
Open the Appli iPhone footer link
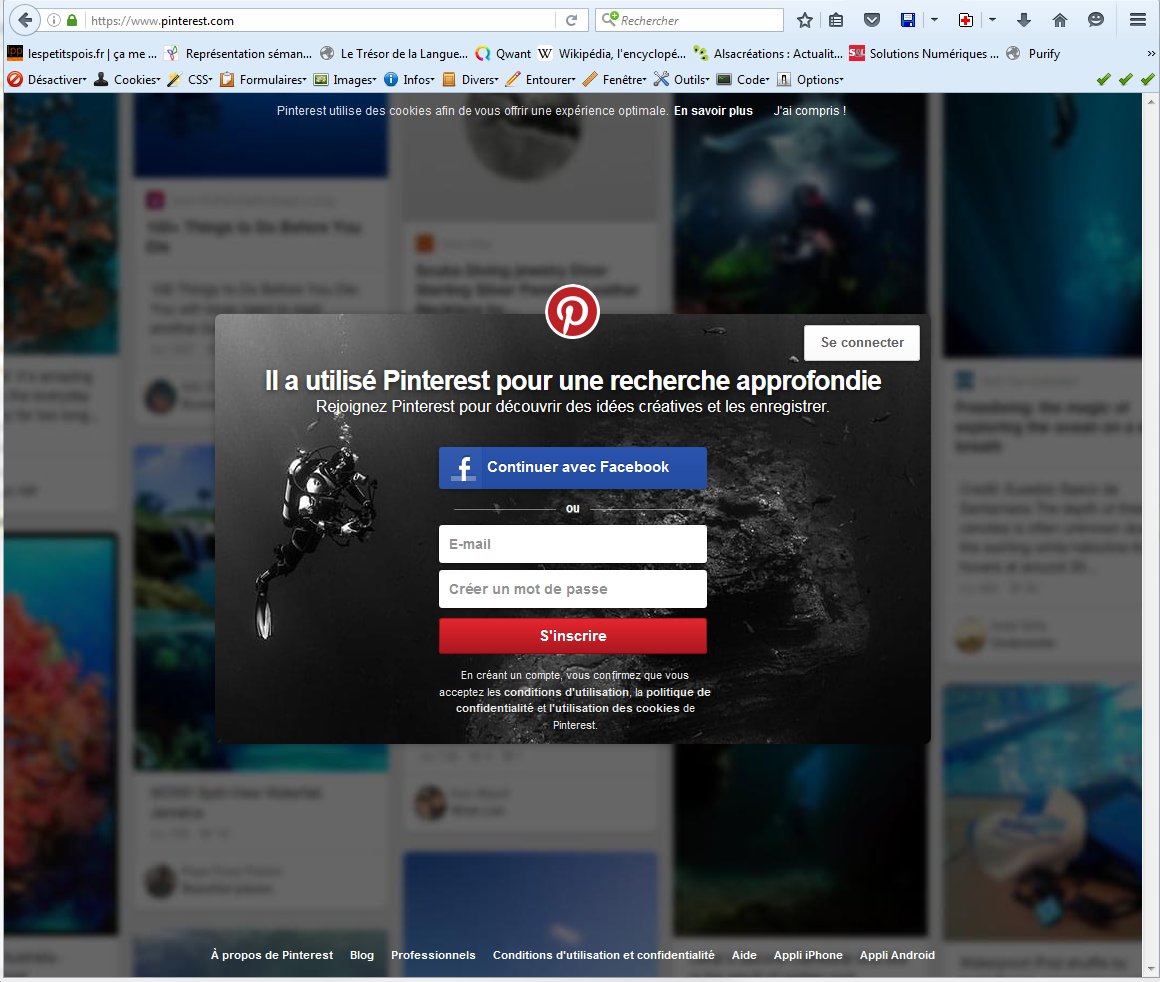808,955
